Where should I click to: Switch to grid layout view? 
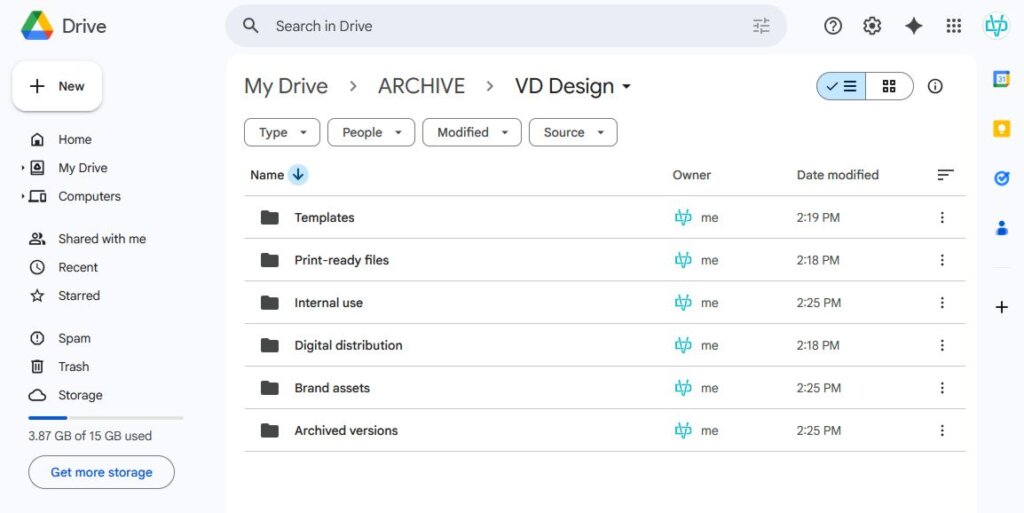pos(889,86)
